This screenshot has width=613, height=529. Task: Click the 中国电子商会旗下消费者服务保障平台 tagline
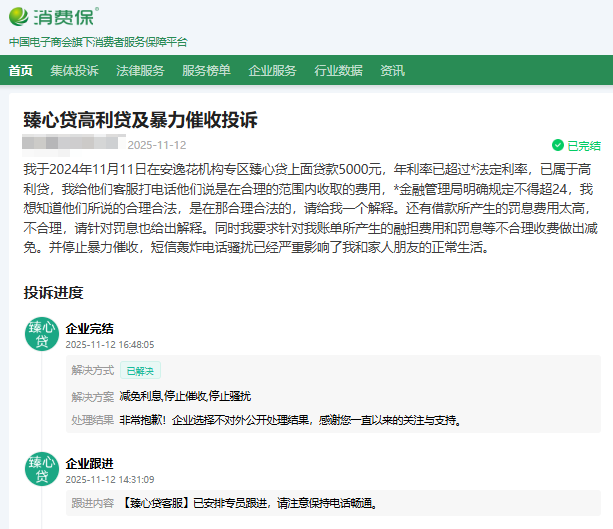click(98, 42)
